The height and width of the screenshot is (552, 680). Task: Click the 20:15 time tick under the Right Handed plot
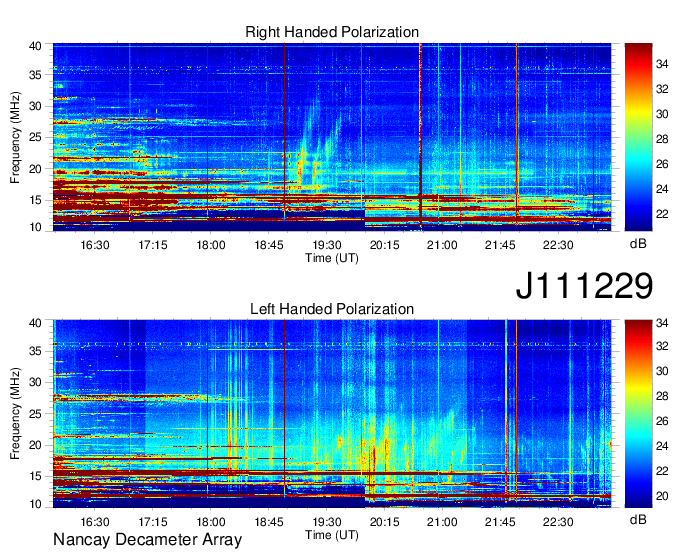coord(384,245)
